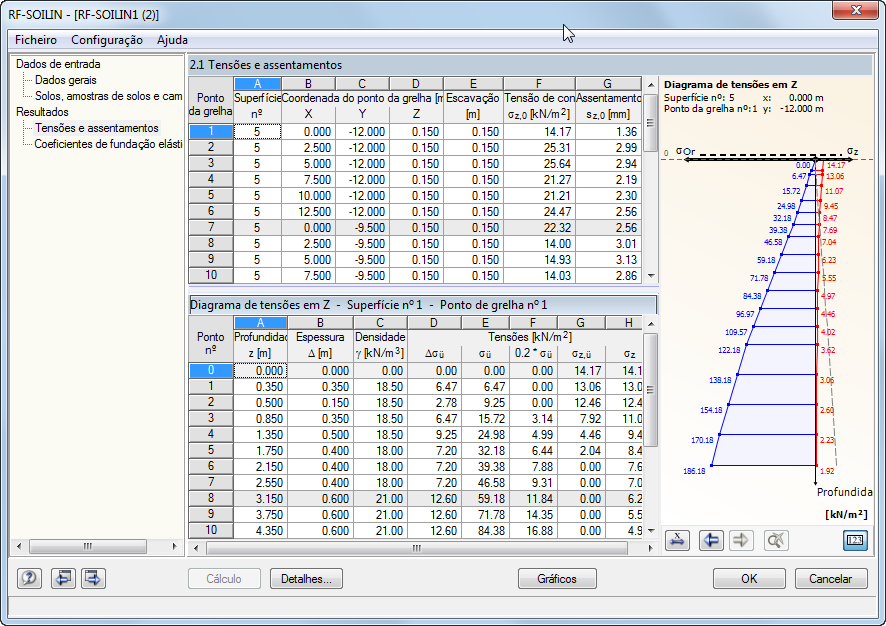This screenshot has width=886, height=626.
Task: Click the crossed magnifier reset view icon
Action: click(775, 541)
